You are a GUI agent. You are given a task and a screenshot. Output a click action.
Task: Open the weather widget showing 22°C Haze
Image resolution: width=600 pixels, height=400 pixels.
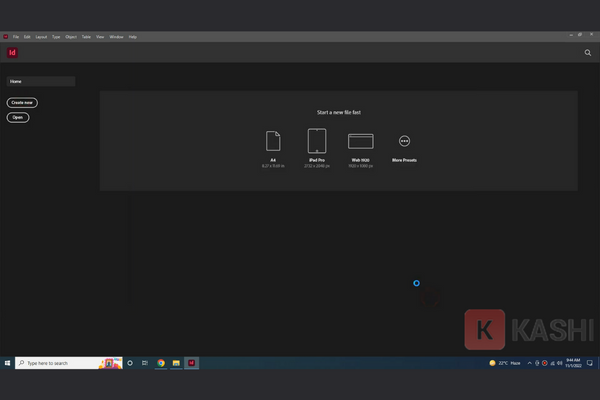pyautogui.click(x=505, y=363)
